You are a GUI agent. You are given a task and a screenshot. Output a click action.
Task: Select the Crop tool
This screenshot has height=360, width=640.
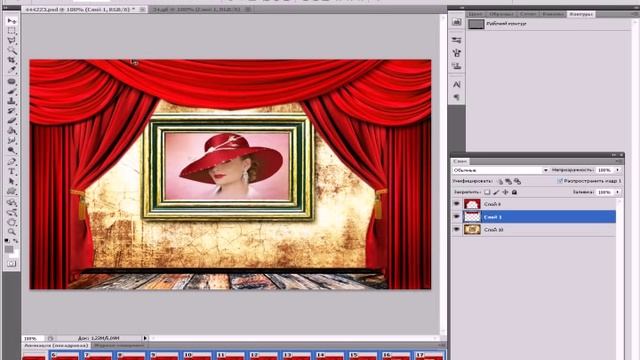coord(12,60)
